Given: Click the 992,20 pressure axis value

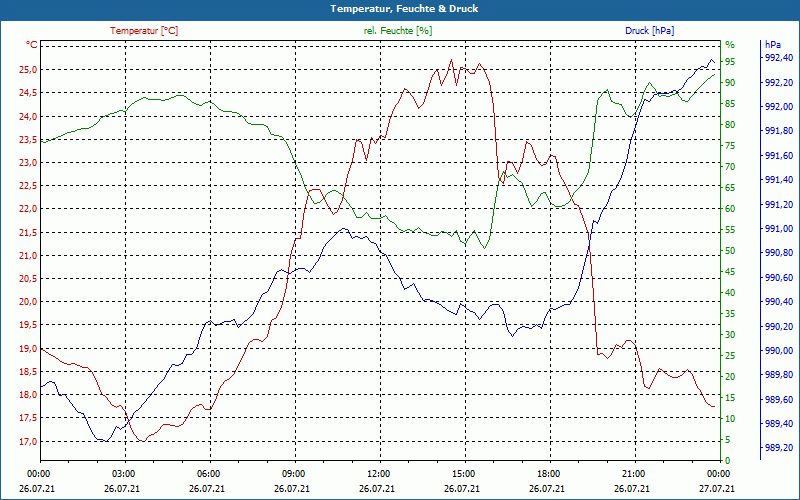Looking at the screenshot, I should 779,82.
